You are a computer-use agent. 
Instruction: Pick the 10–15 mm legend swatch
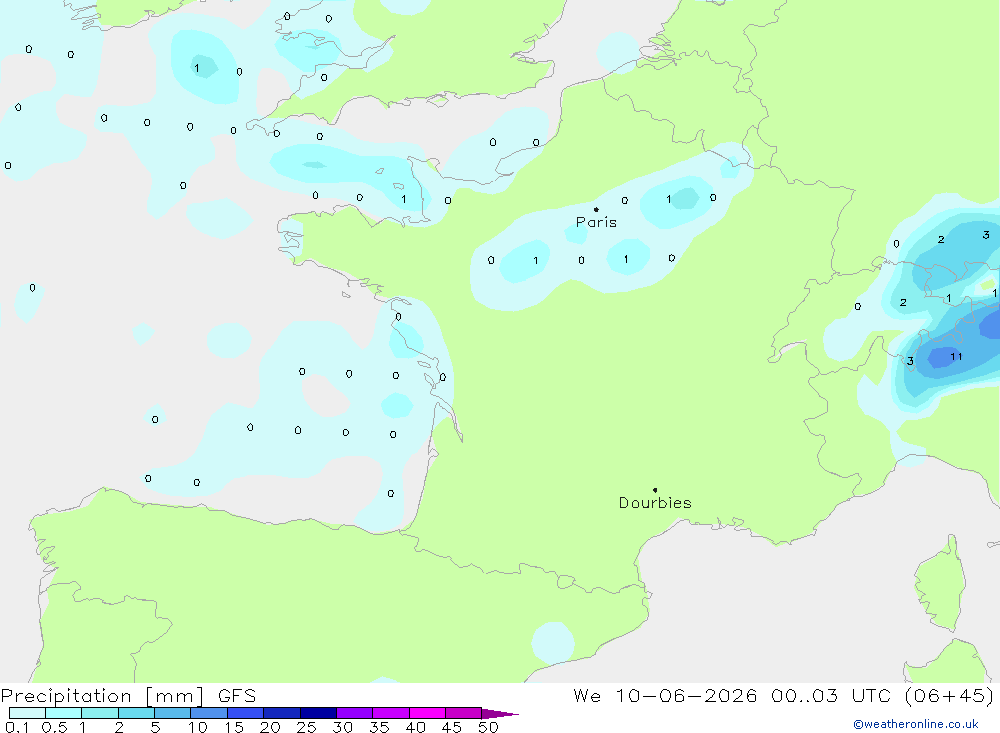point(209,713)
